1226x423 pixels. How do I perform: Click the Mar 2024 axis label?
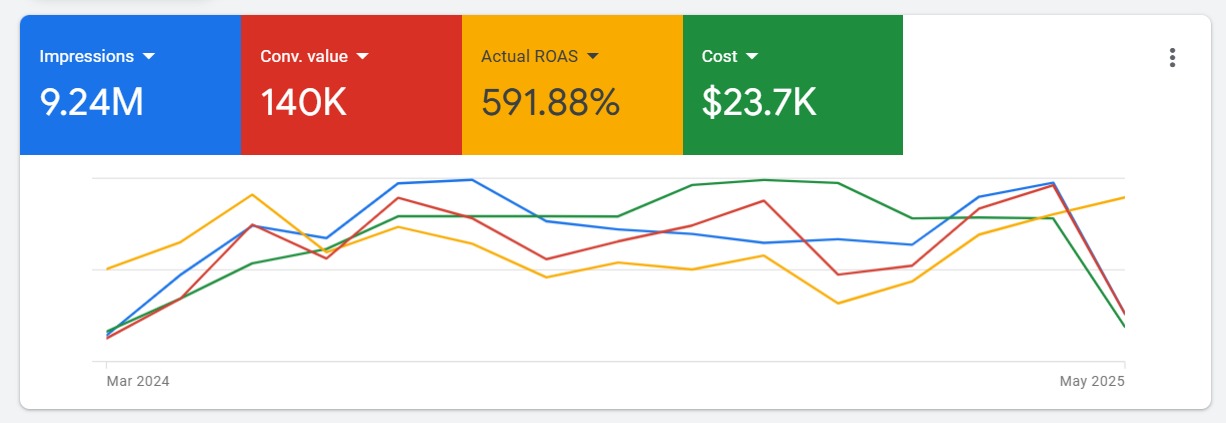[137, 382]
